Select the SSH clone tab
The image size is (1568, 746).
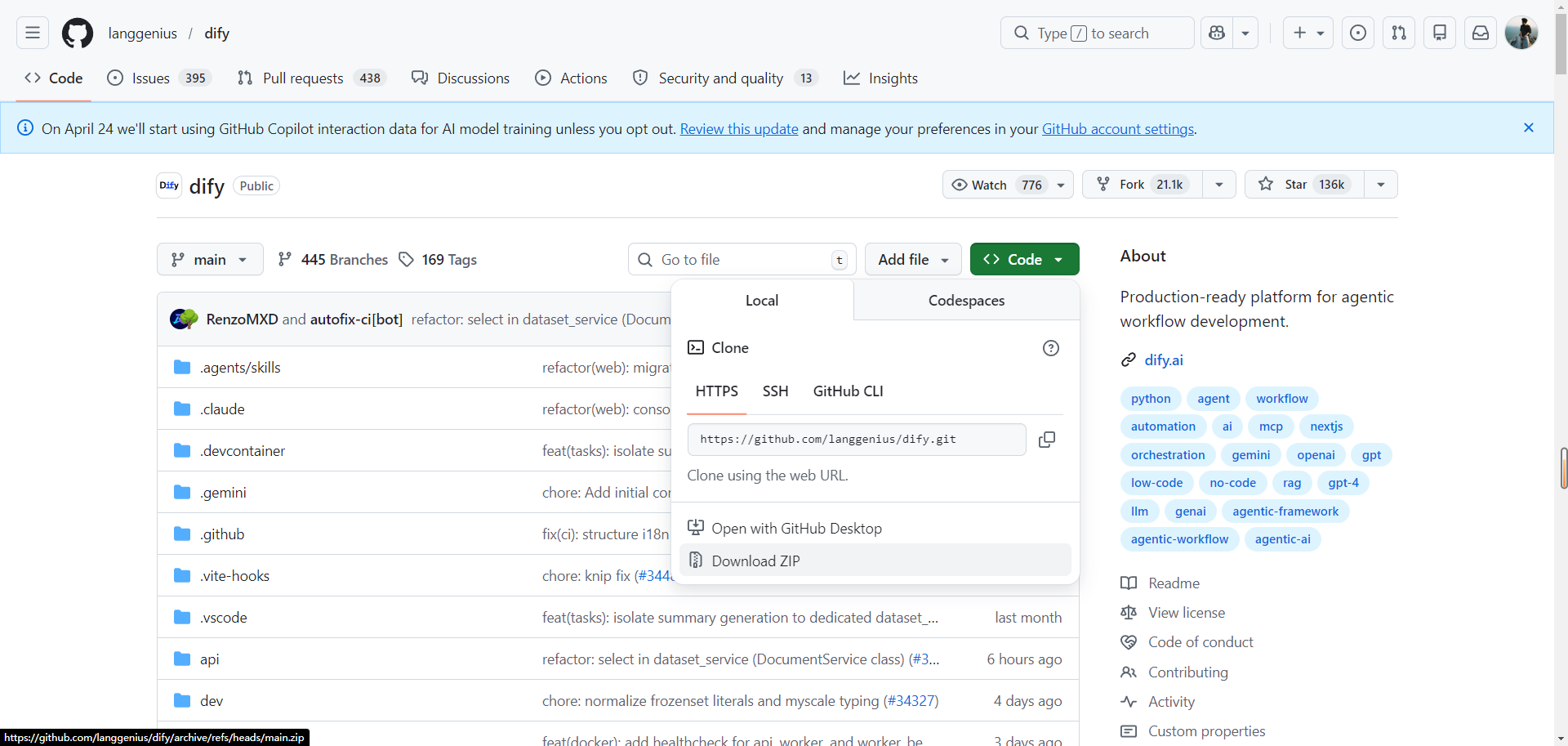pyautogui.click(x=775, y=391)
